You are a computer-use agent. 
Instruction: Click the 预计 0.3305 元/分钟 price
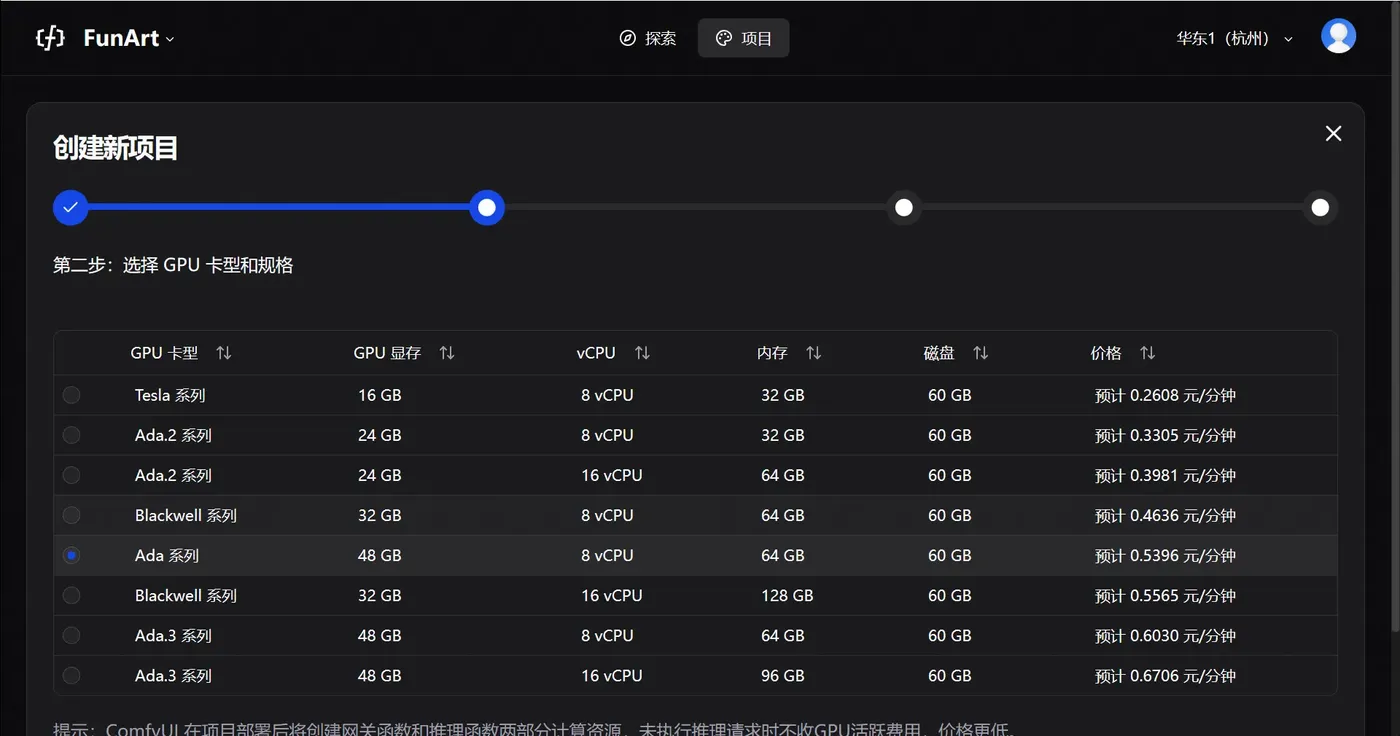click(x=1165, y=435)
